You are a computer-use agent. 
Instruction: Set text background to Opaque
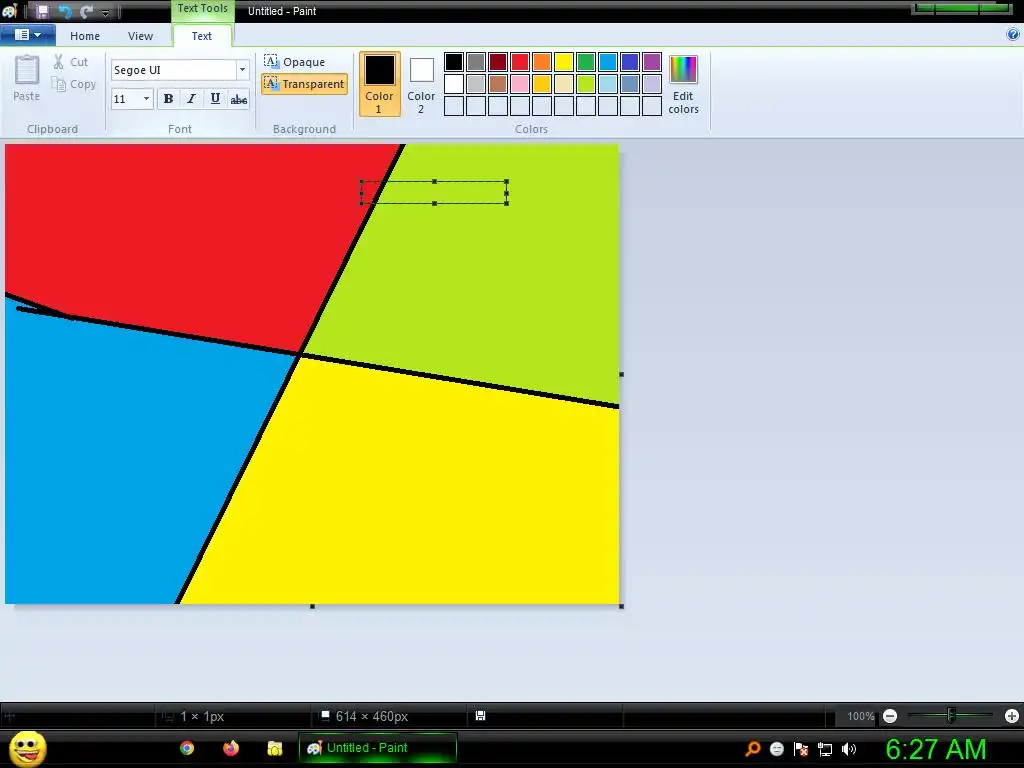pyautogui.click(x=295, y=62)
